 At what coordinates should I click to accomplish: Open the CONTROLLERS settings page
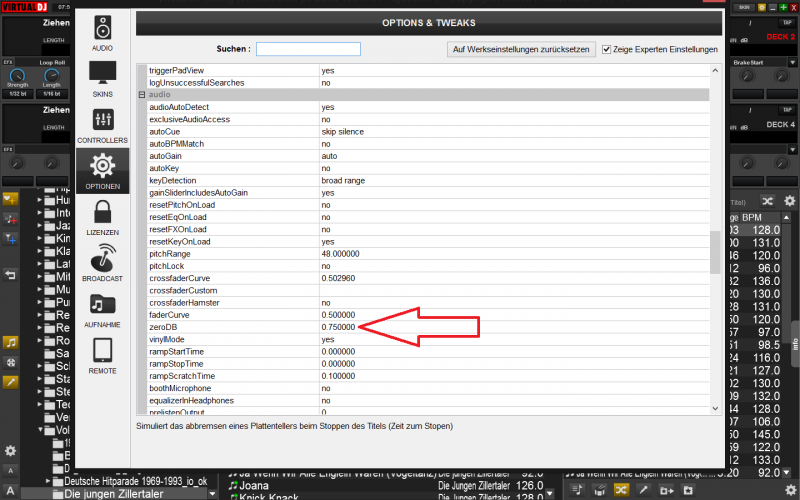(103, 126)
